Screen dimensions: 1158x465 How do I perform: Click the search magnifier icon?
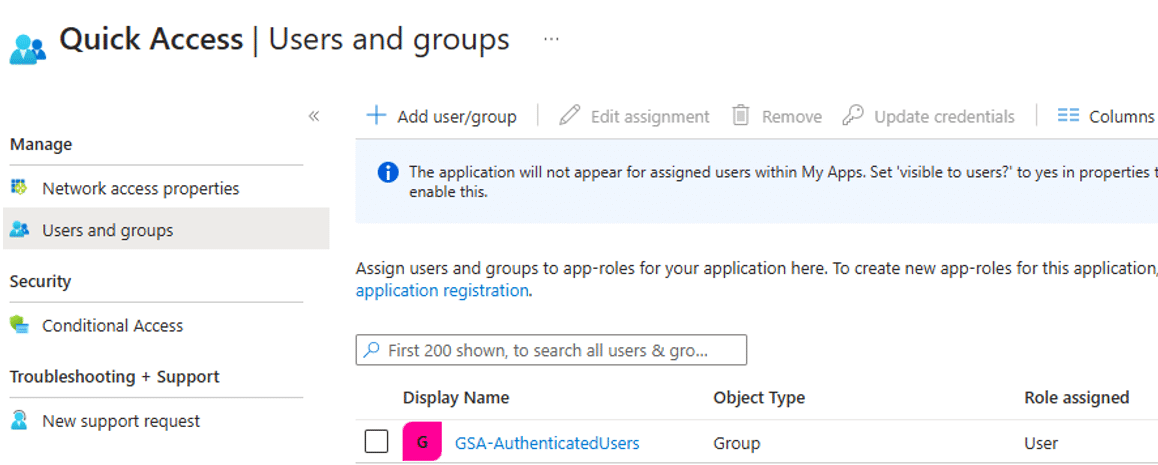(373, 350)
